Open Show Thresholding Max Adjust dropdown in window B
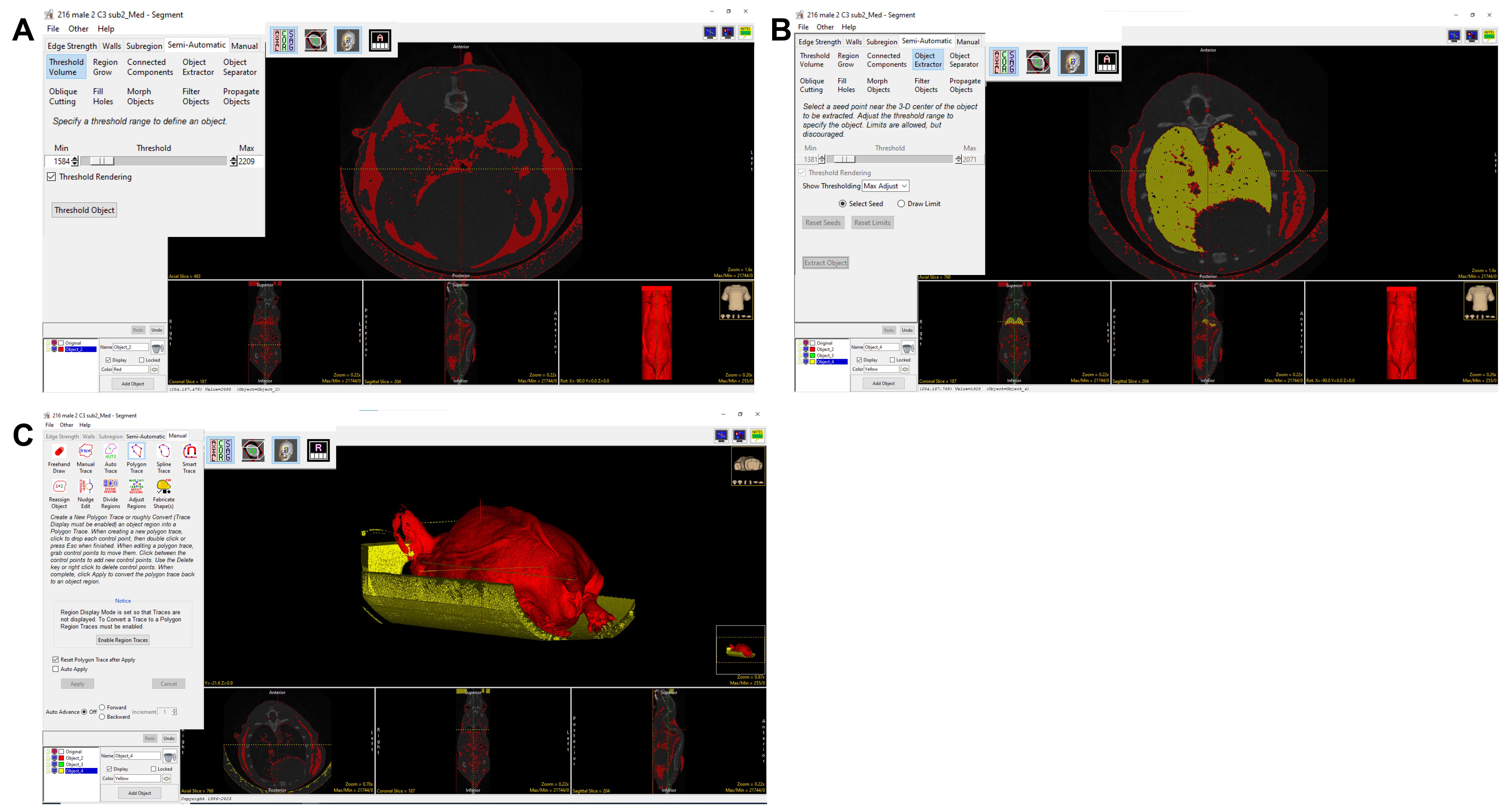Image resolution: width=1511 pixels, height=812 pixels. (x=886, y=186)
